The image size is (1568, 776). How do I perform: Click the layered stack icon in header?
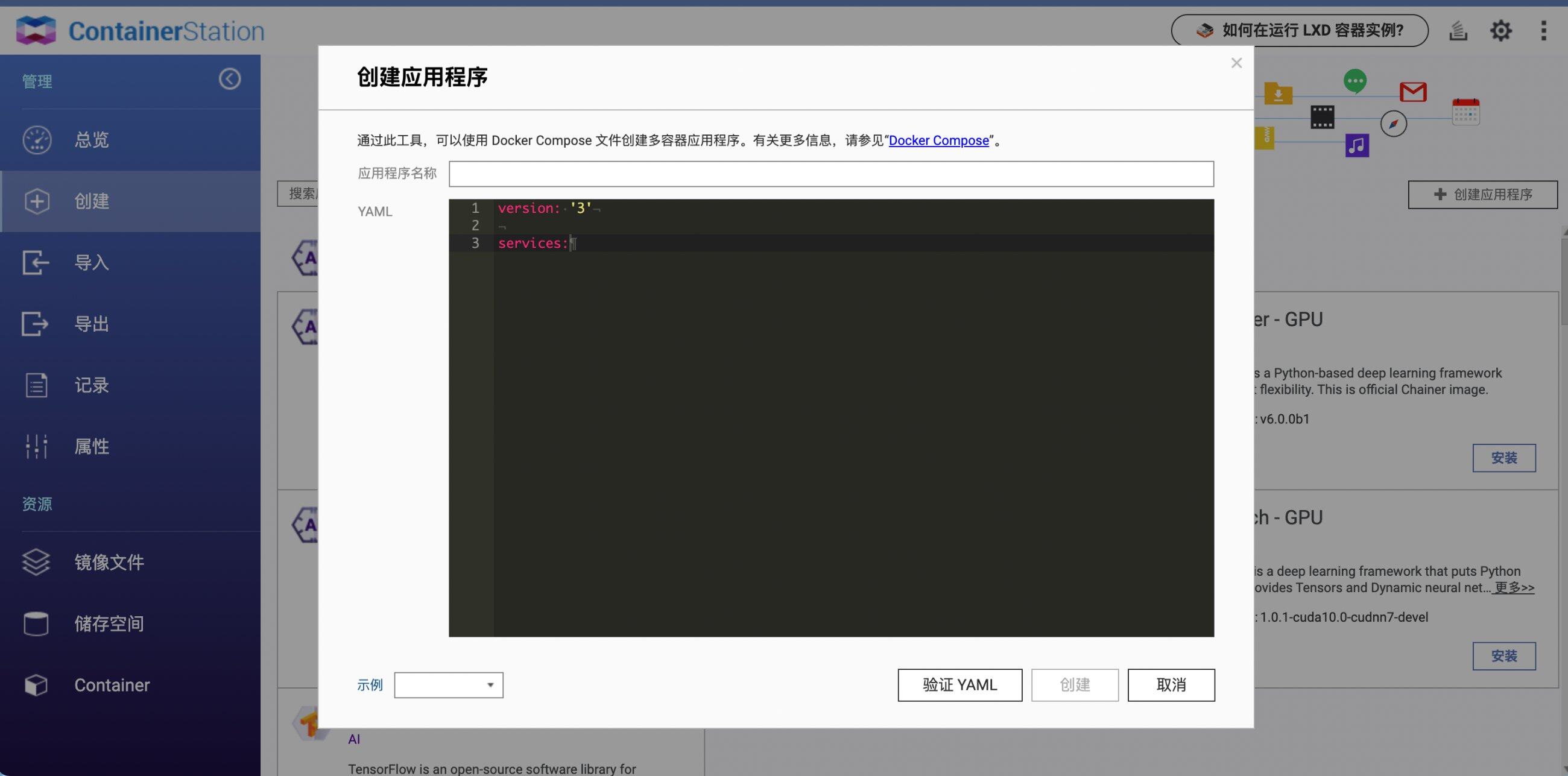pos(1458,30)
